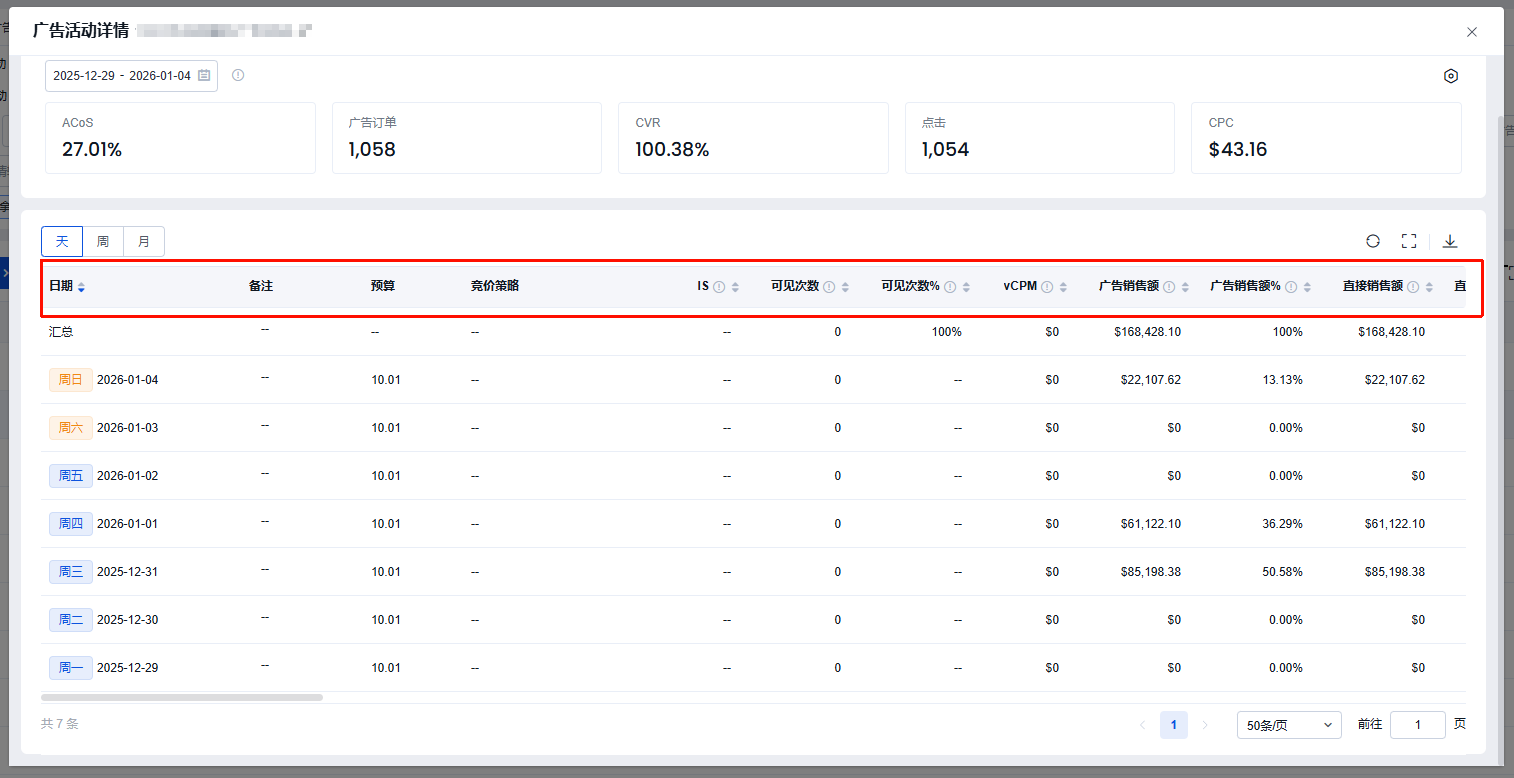Download the table data
The image size is (1514, 778).
[1450, 241]
